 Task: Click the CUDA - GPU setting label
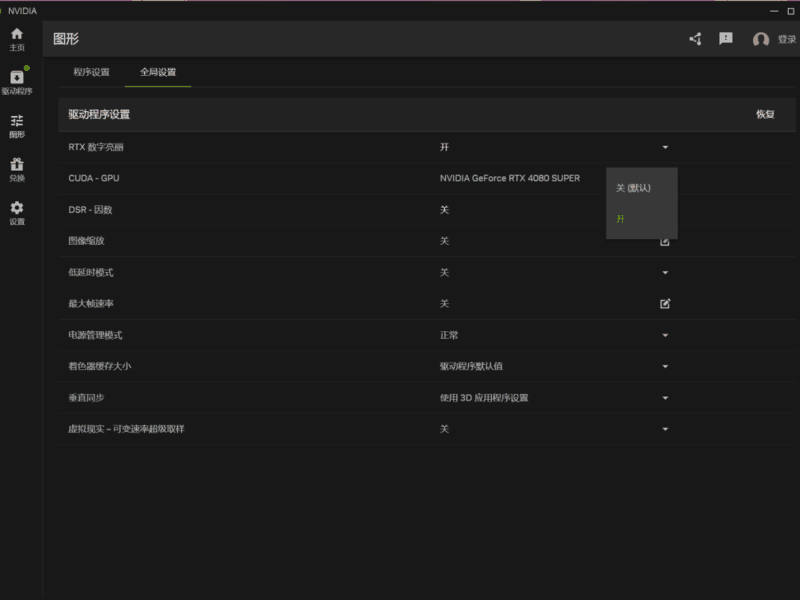[94, 178]
